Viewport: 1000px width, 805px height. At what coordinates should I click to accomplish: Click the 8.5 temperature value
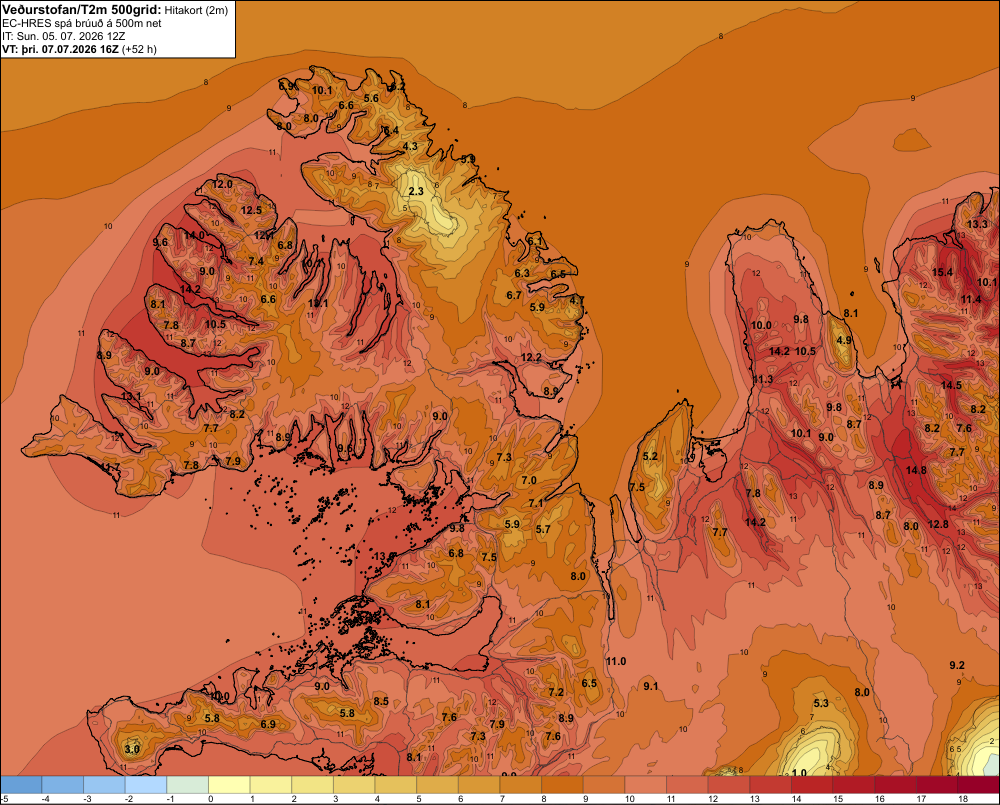(x=381, y=701)
